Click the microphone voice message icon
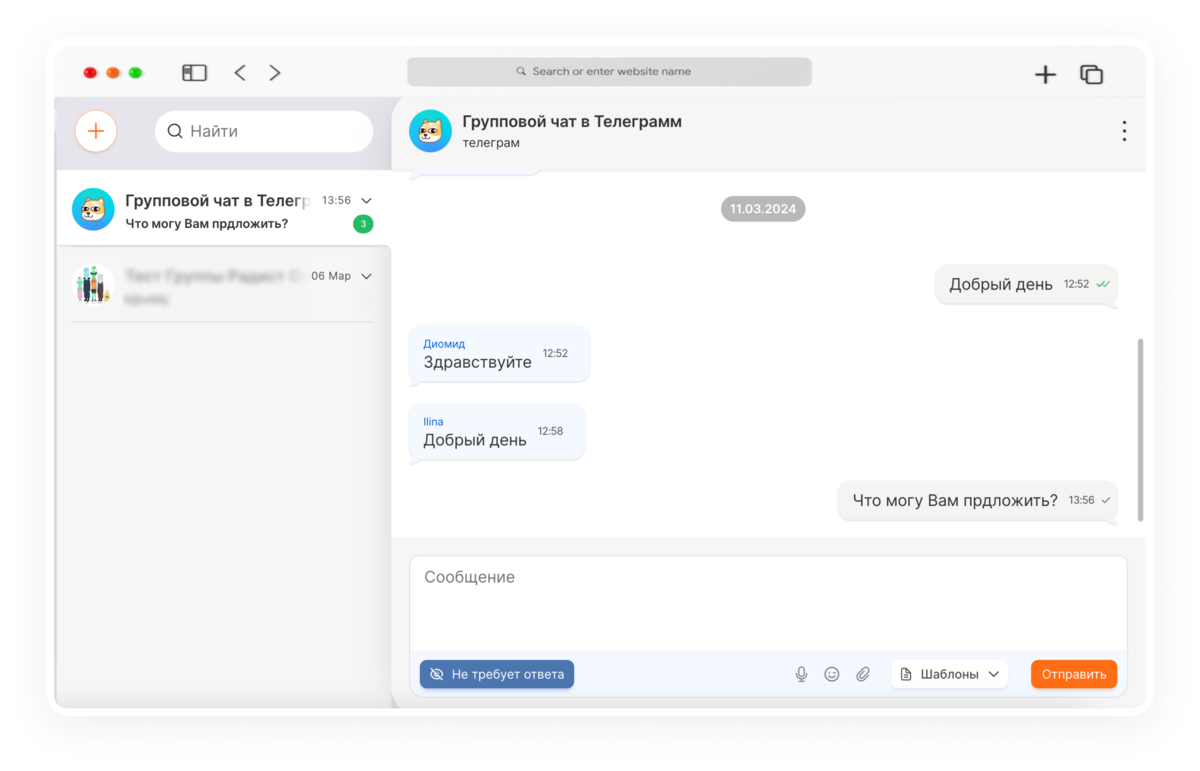Image resolution: width=1200 pixels, height=771 pixels. point(801,674)
